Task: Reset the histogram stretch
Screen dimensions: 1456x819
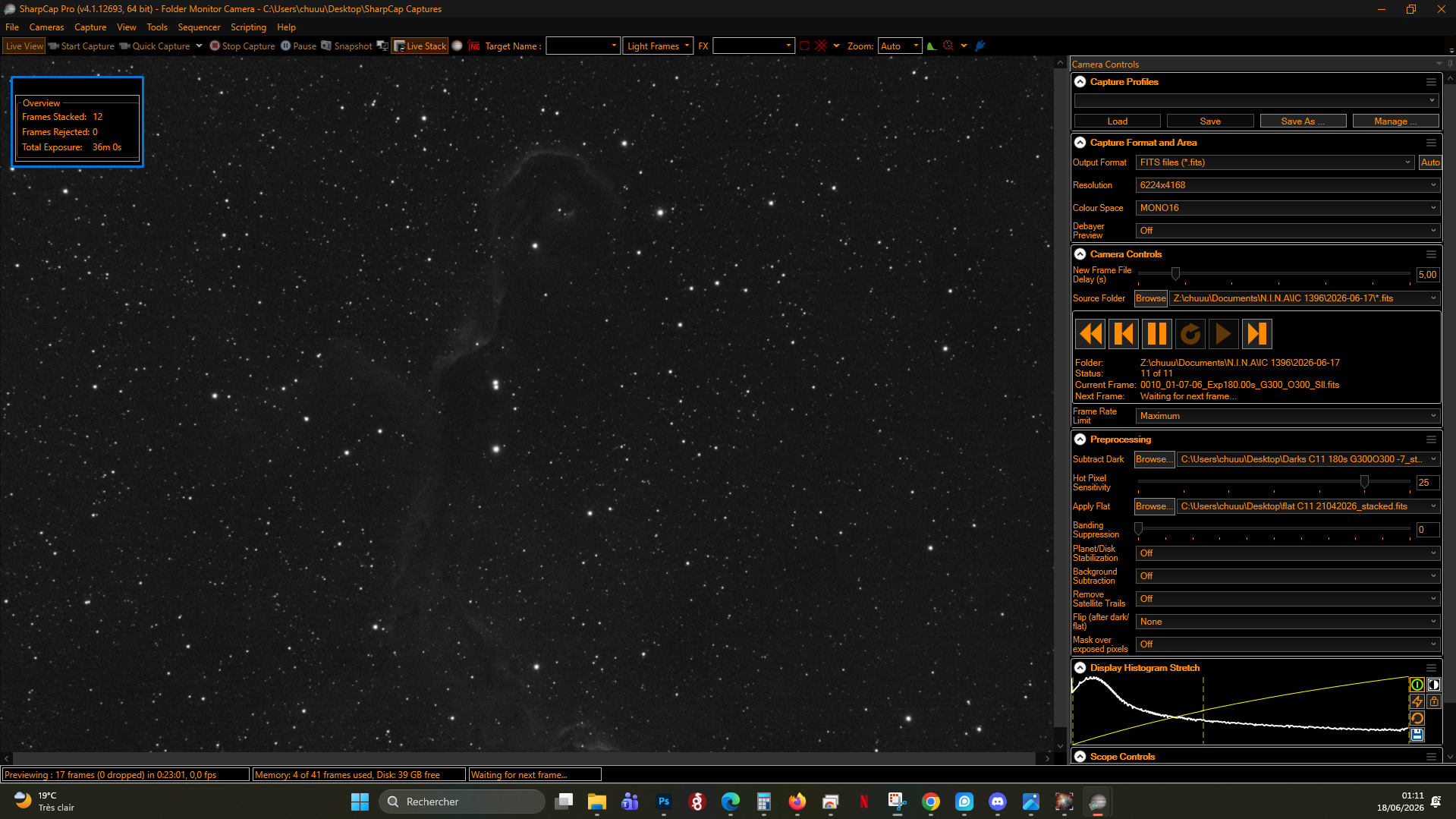Action: [x=1417, y=718]
